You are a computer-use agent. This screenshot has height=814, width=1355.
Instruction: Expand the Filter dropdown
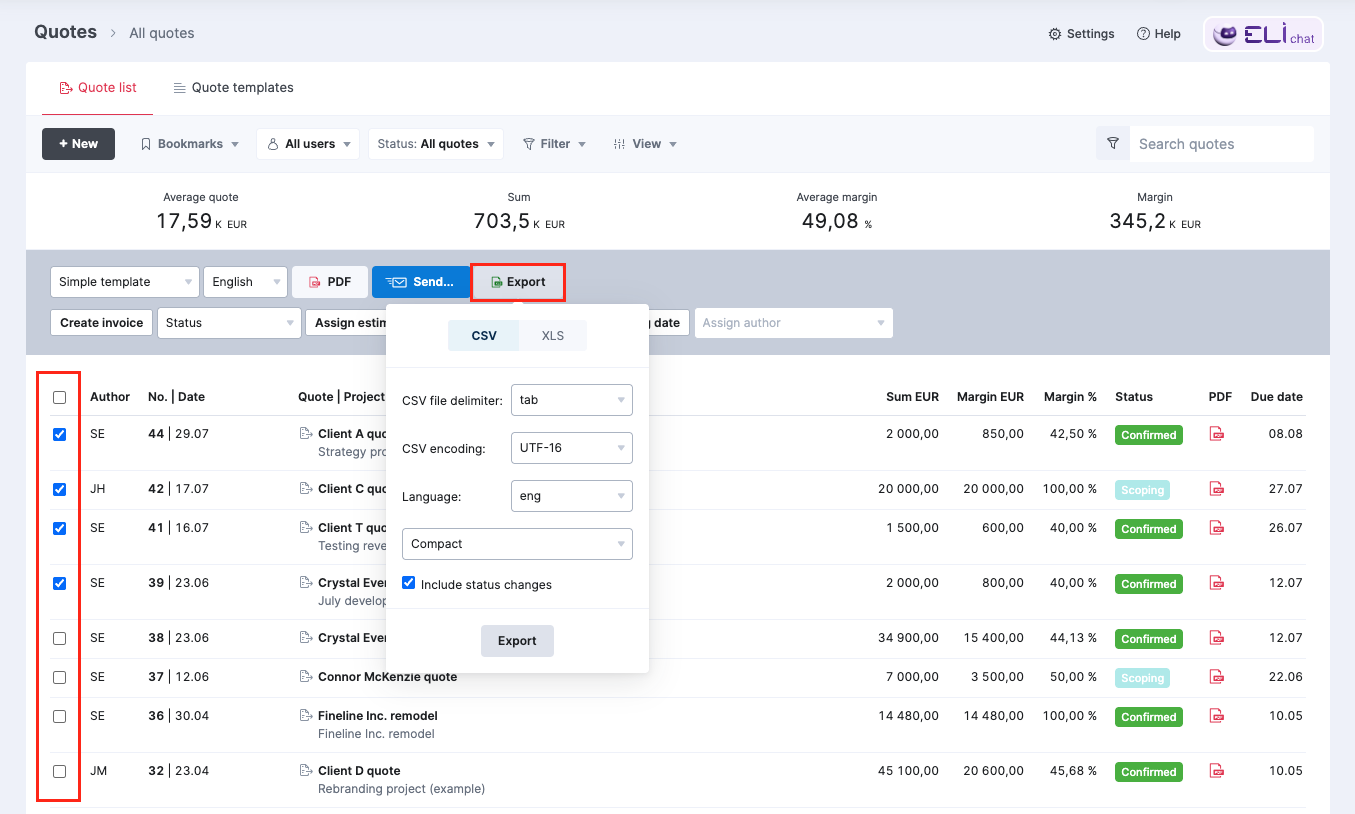[554, 144]
